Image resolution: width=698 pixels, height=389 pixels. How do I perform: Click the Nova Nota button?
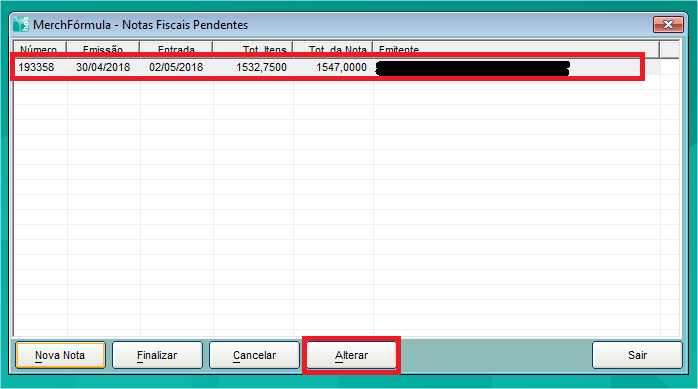click(x=60, y=355)
